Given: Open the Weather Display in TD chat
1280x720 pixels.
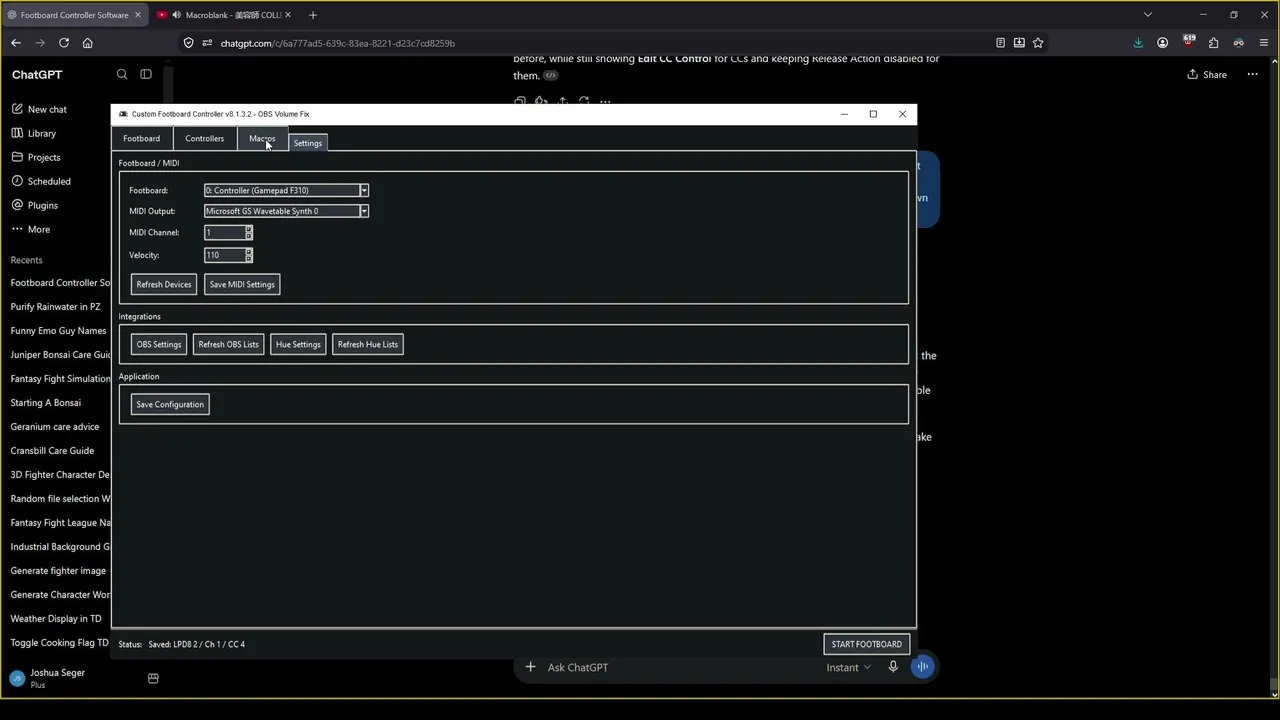Looking at the screenshot, I should [x=58, y=619].
